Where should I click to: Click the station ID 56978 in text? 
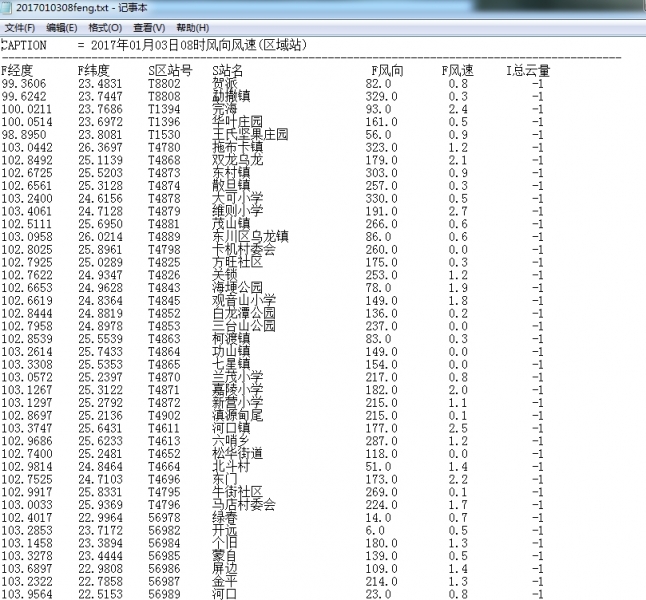pyautogui.click(x=165, y=517)
